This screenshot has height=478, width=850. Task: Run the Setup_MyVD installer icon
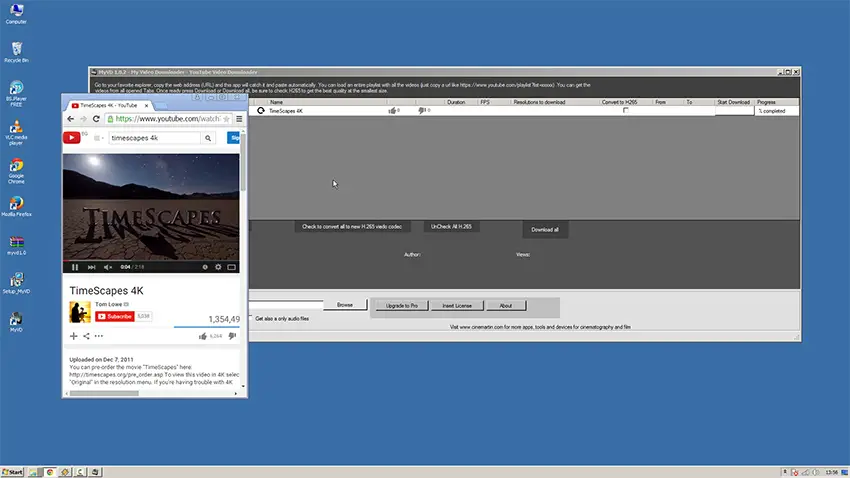point(16,283)
